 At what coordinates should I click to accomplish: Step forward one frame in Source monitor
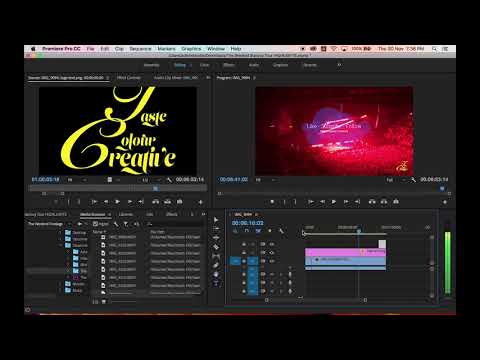point(129,202)
